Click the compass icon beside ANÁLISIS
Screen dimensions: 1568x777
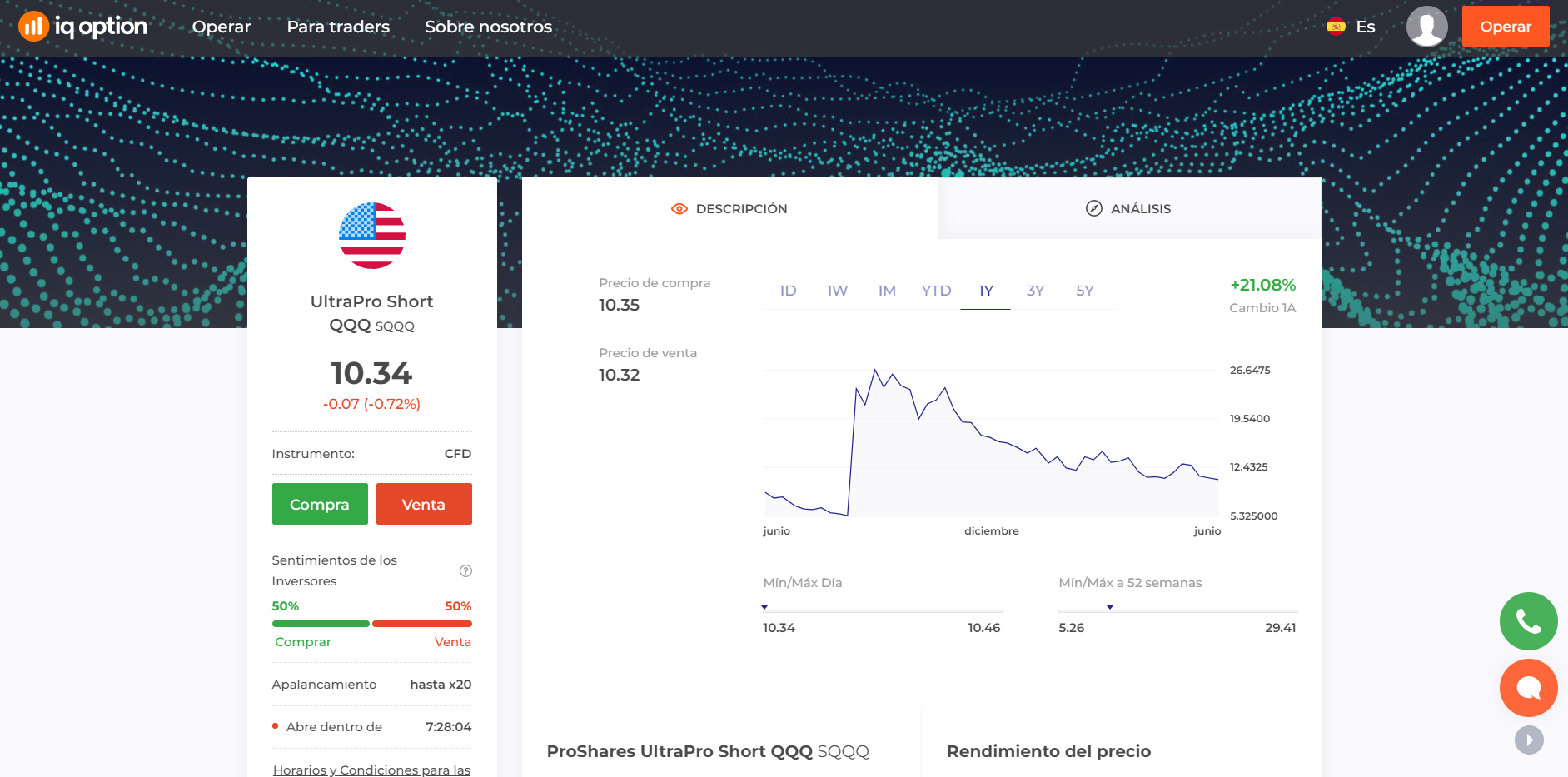(1094, 208)
